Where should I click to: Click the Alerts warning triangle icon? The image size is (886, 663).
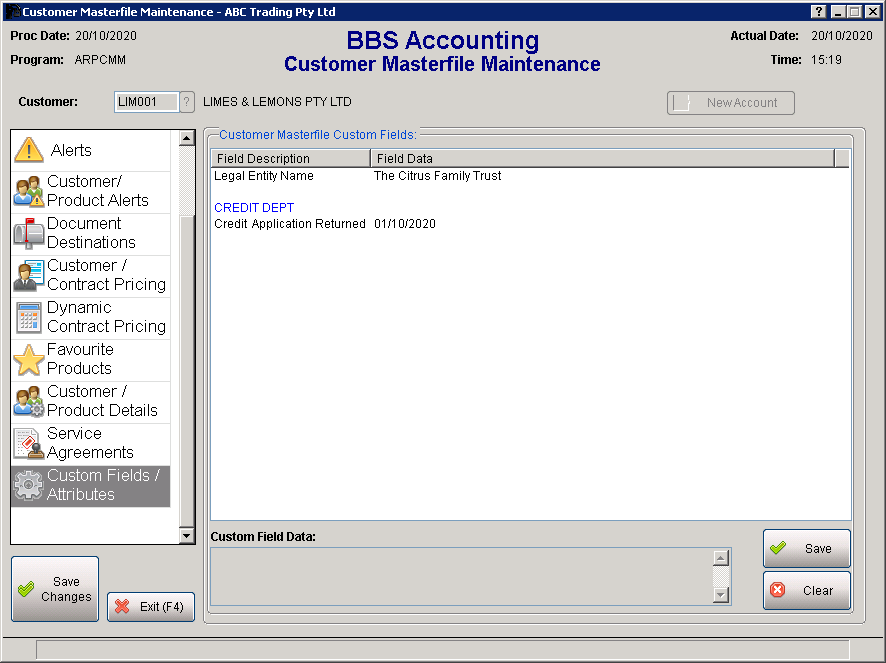[29, 150]
